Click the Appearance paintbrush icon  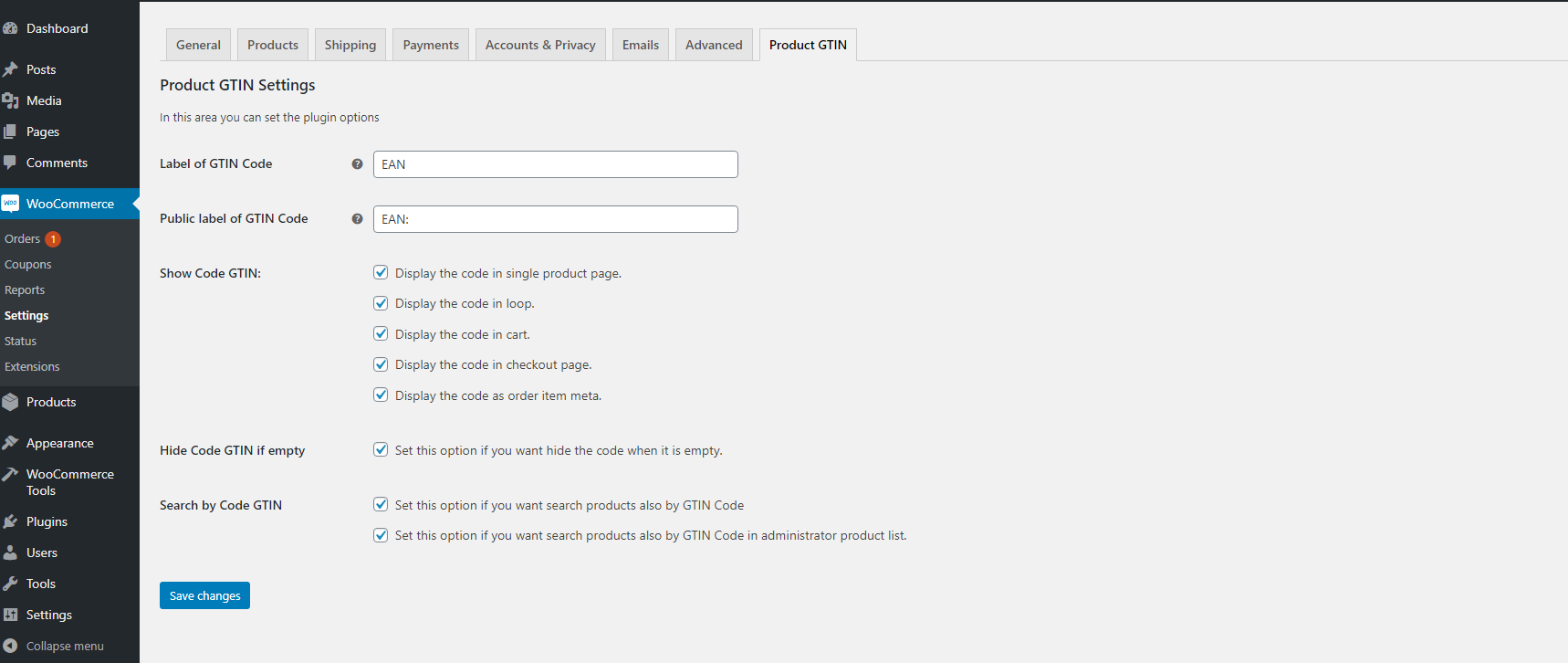point(10,443)
